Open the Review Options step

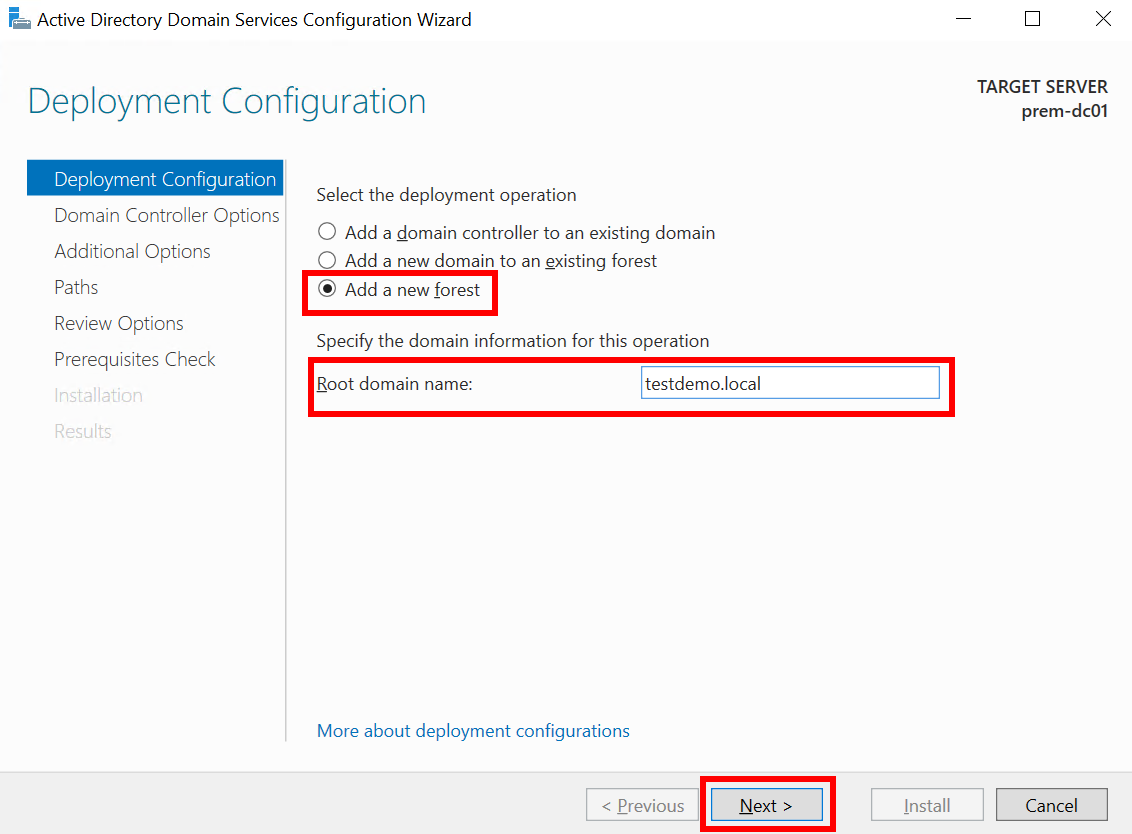119,323
